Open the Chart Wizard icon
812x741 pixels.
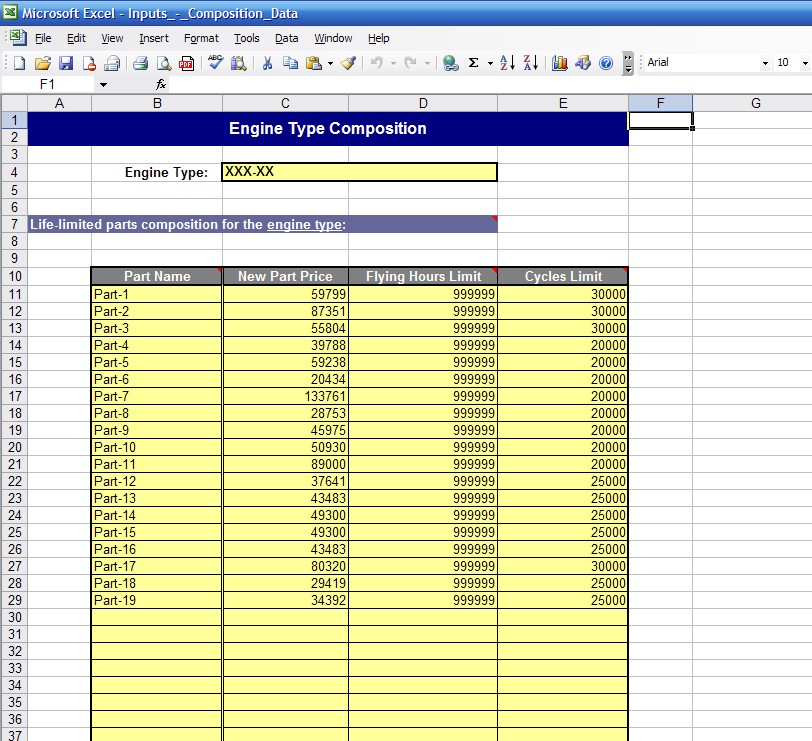point(559,63)
